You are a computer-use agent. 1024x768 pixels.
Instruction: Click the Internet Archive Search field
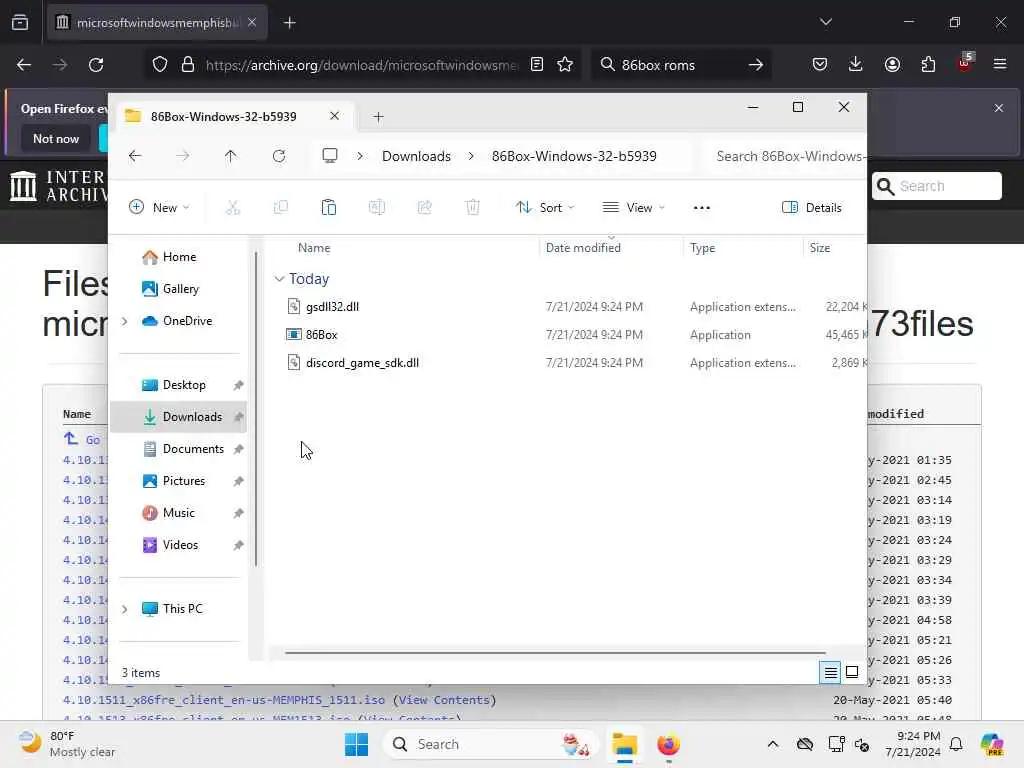936,186
